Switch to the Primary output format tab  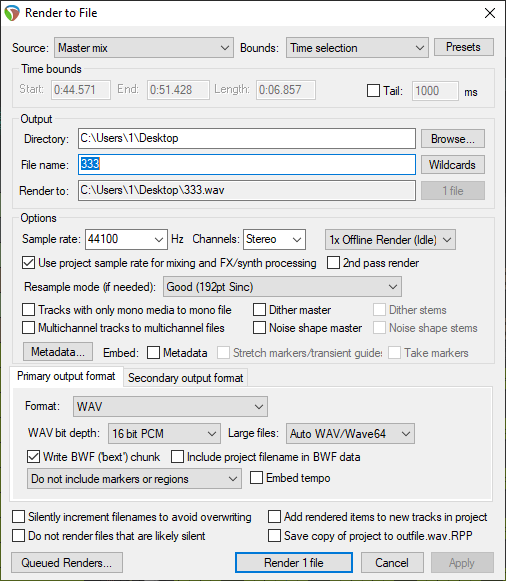click(x=66, y=376)
